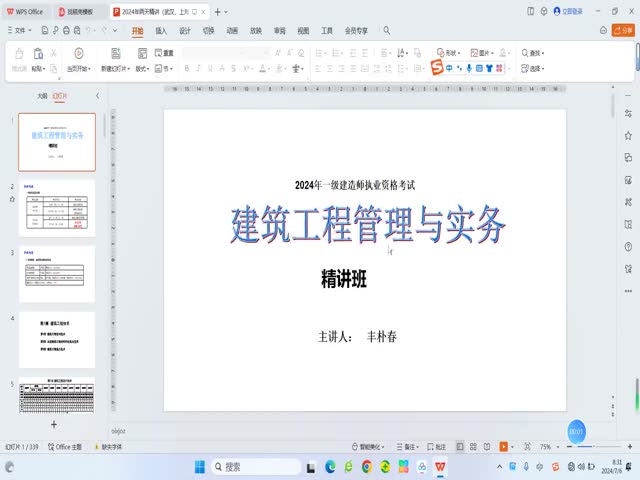
Task: Open the Paste 粘贴 dropdown arrow
Action: coord(44,69)
